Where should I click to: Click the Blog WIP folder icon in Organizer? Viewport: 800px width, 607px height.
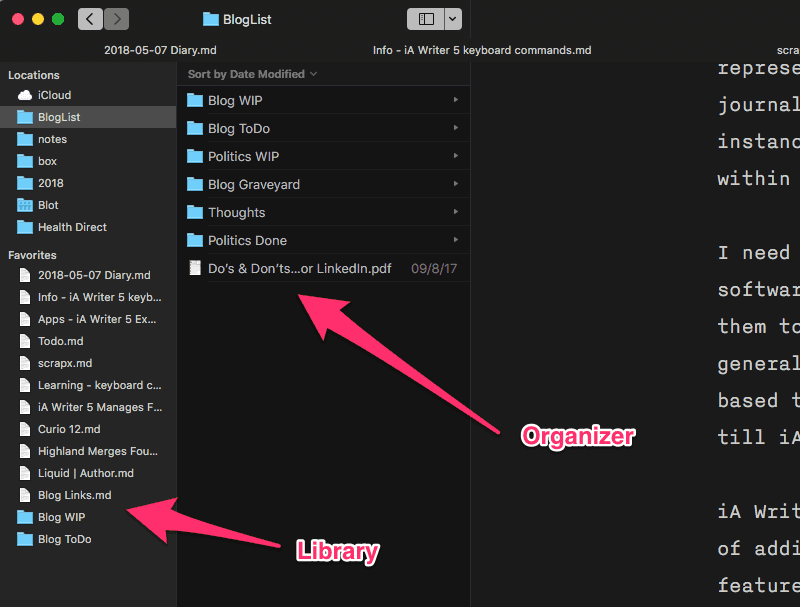195,100
